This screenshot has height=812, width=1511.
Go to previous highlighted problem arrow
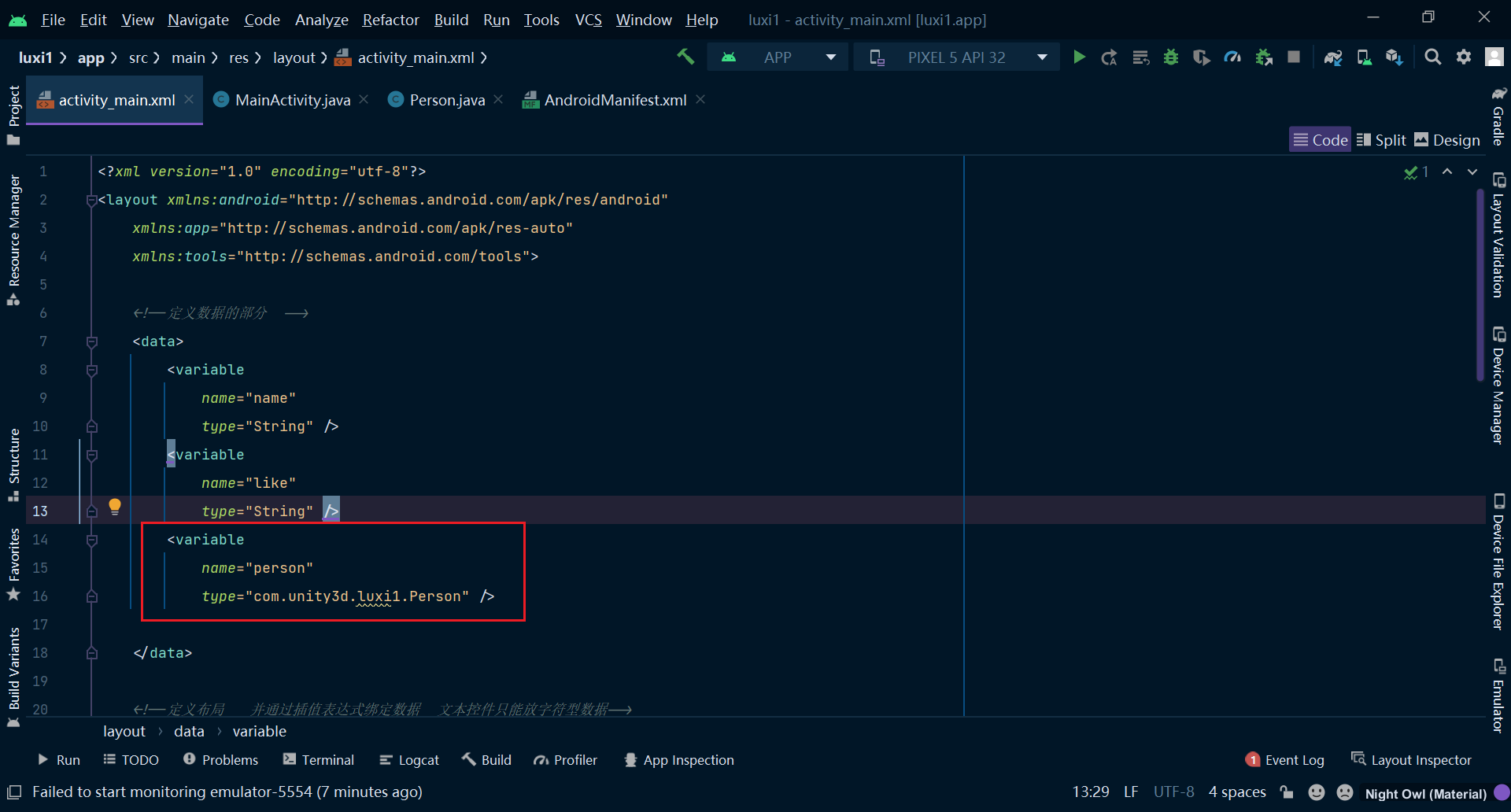(1447, 172)
